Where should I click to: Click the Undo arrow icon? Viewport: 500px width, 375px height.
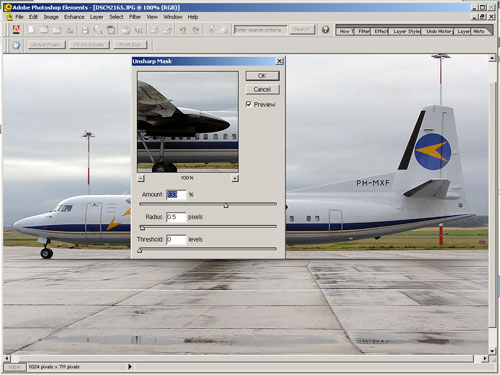point(183,30)
